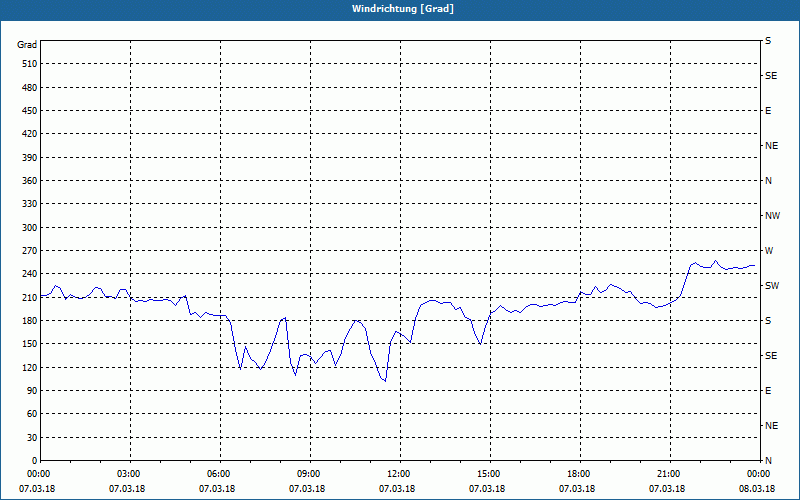
Task: Click the W compass label
Action: [x=769, y=251]
